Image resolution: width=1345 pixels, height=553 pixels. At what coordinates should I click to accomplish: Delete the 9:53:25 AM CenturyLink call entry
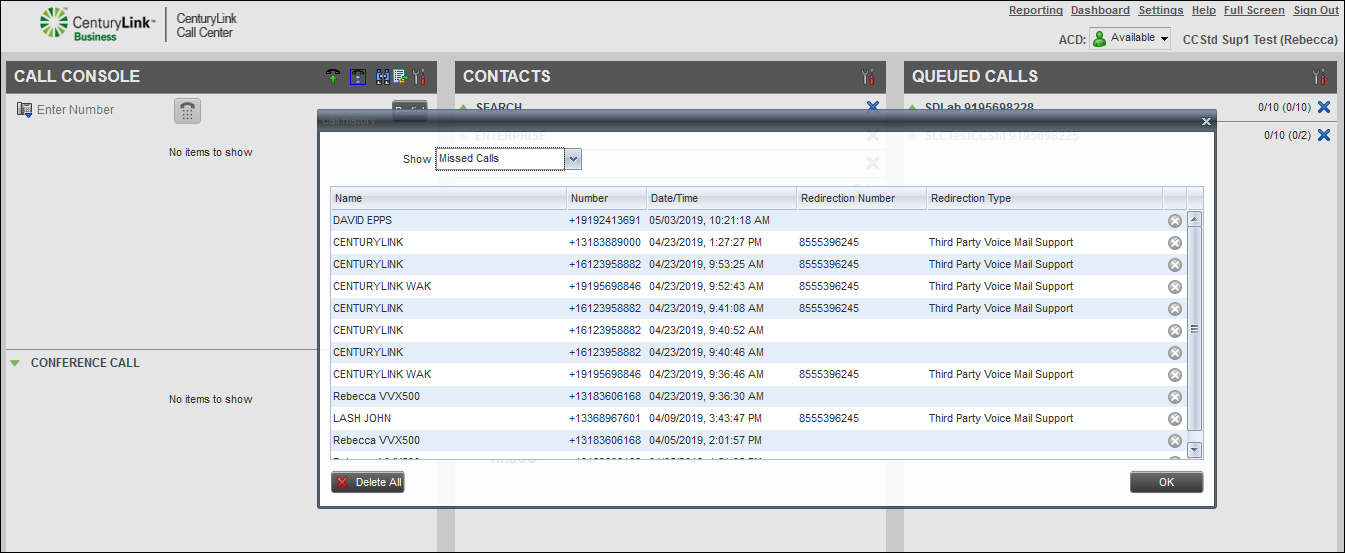1175,265
